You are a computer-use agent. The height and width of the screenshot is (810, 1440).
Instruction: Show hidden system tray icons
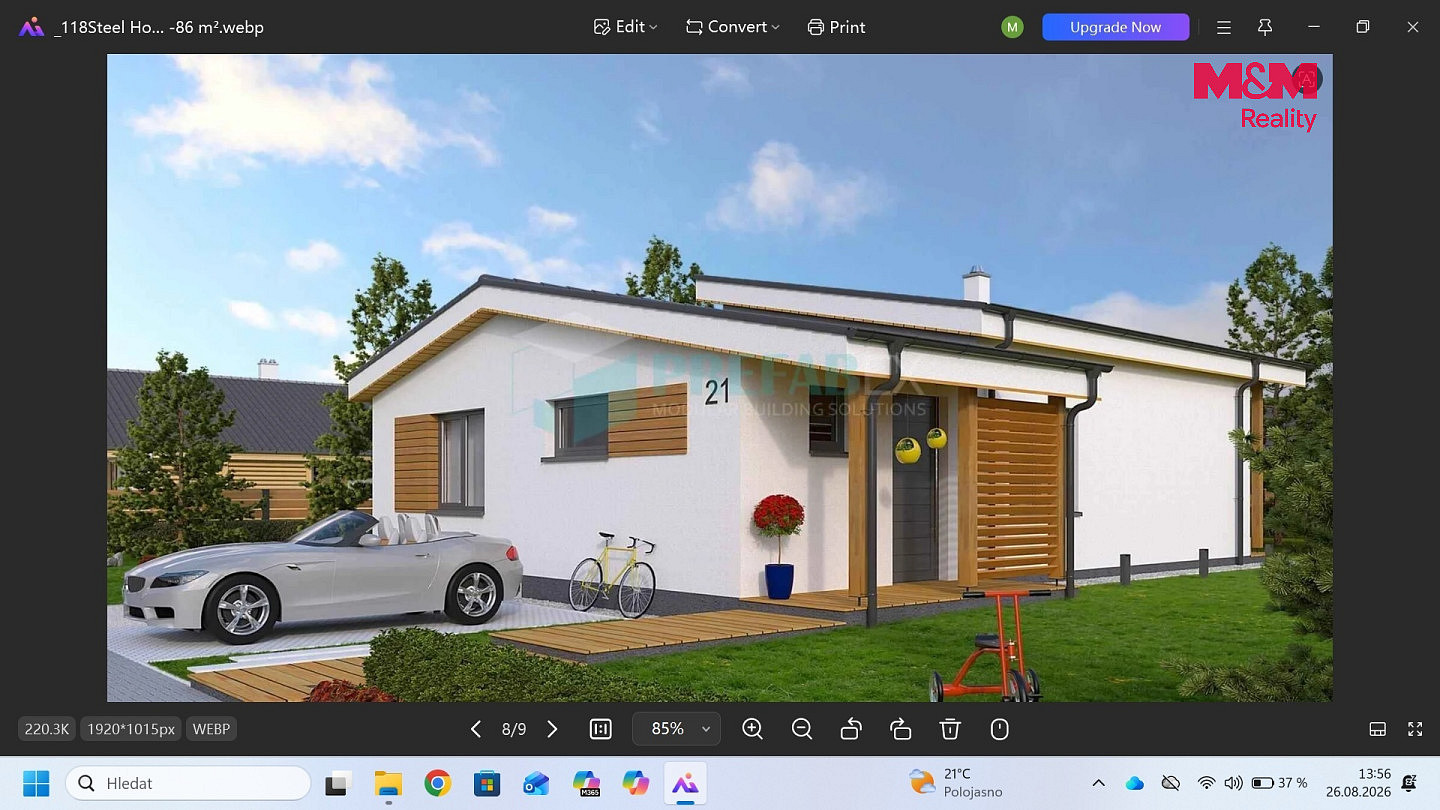pos(1098,783)
